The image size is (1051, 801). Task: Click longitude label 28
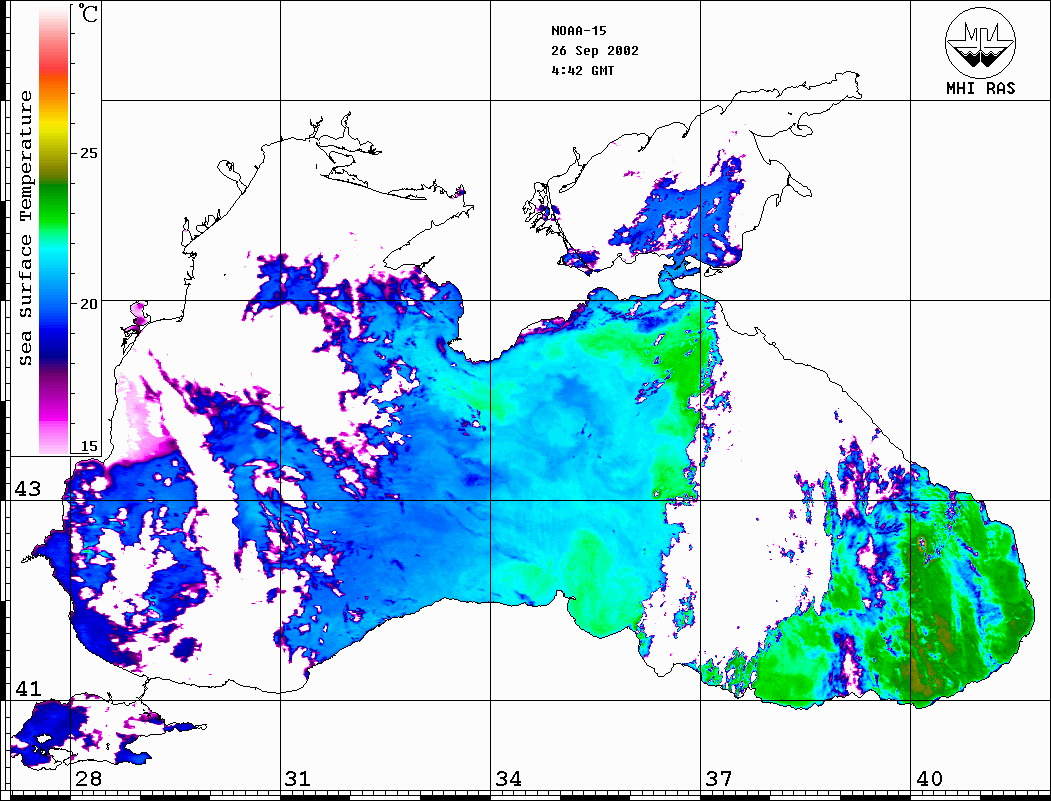[x=89, y=779]
